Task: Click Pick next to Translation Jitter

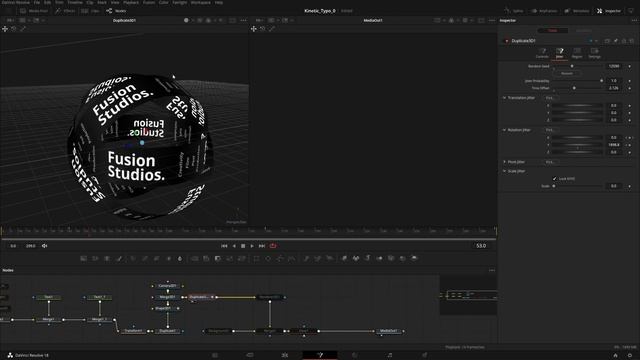Action: tap(550, 98)
